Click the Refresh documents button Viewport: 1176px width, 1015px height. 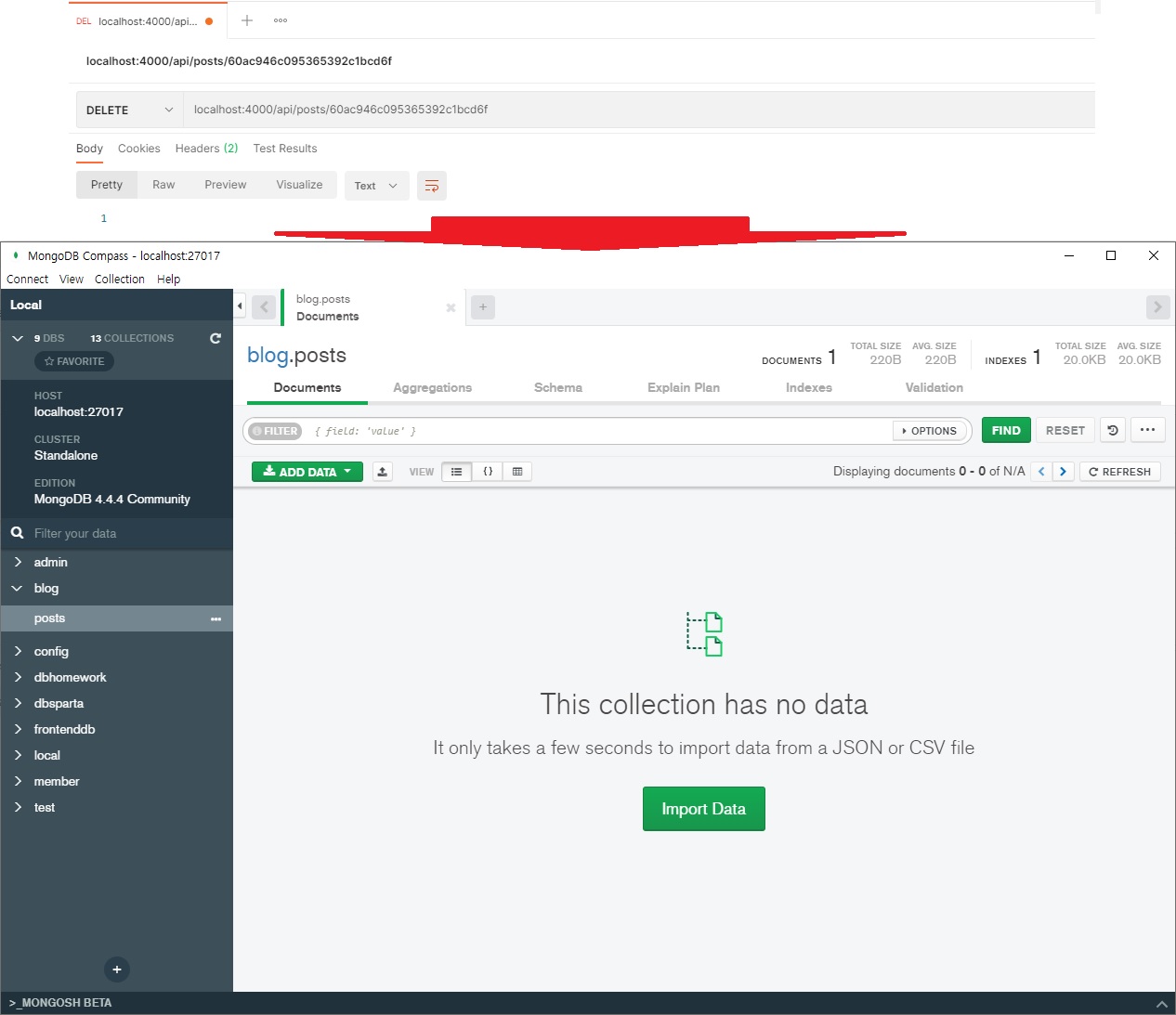tap(1120, 472)
